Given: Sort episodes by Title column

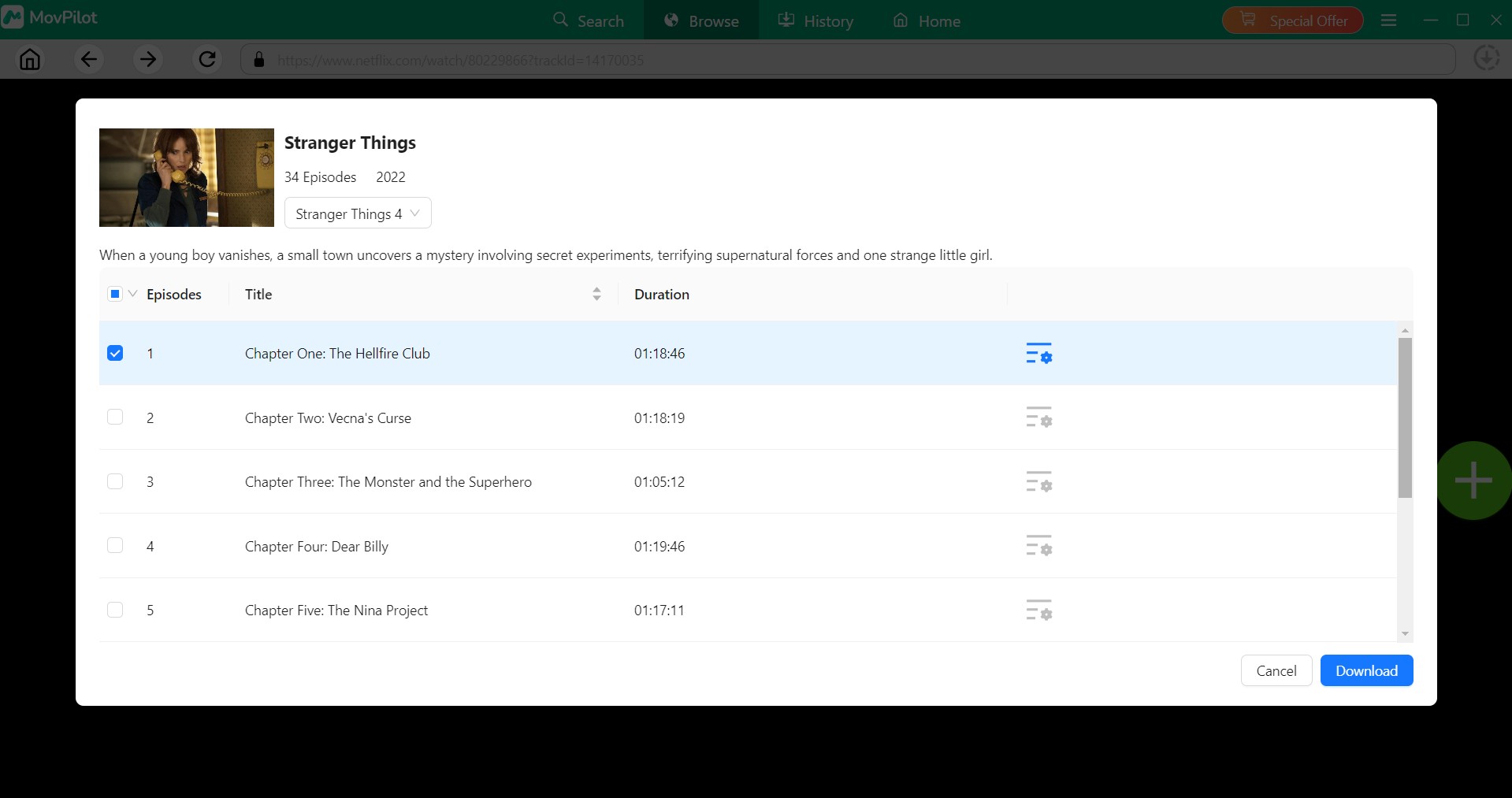Looking at the screenshot, I should [x=596, y=293].
